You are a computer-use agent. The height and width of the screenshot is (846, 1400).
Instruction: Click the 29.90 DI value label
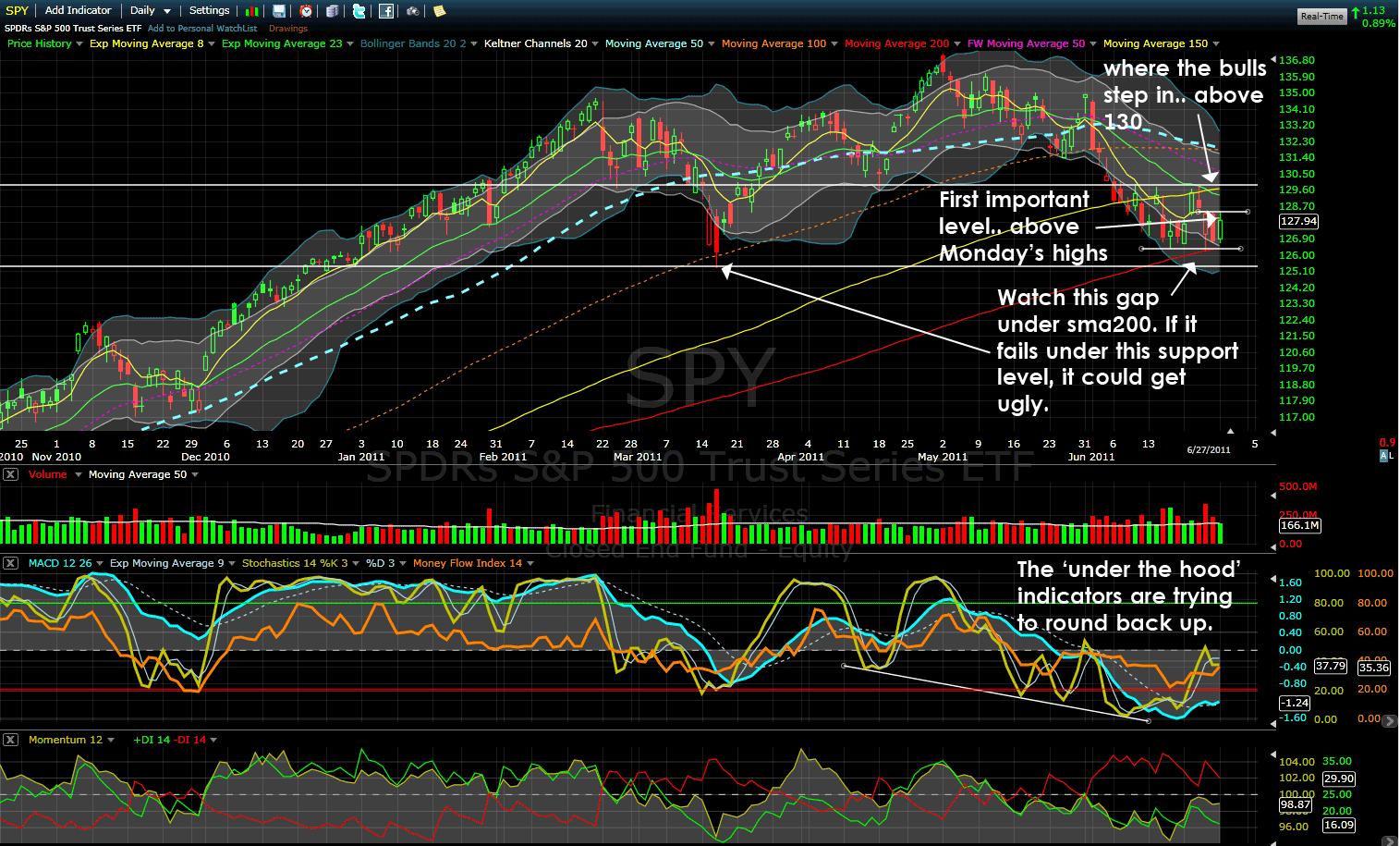tap(1339, 779)
